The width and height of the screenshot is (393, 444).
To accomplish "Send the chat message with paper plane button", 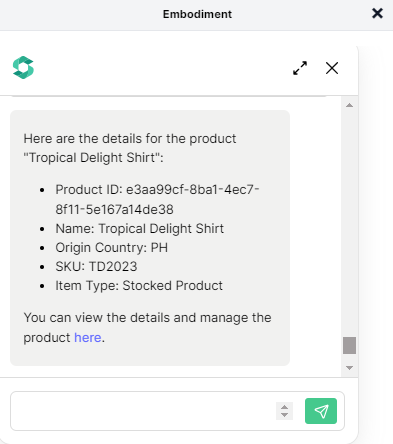I will tap(321, 411).
